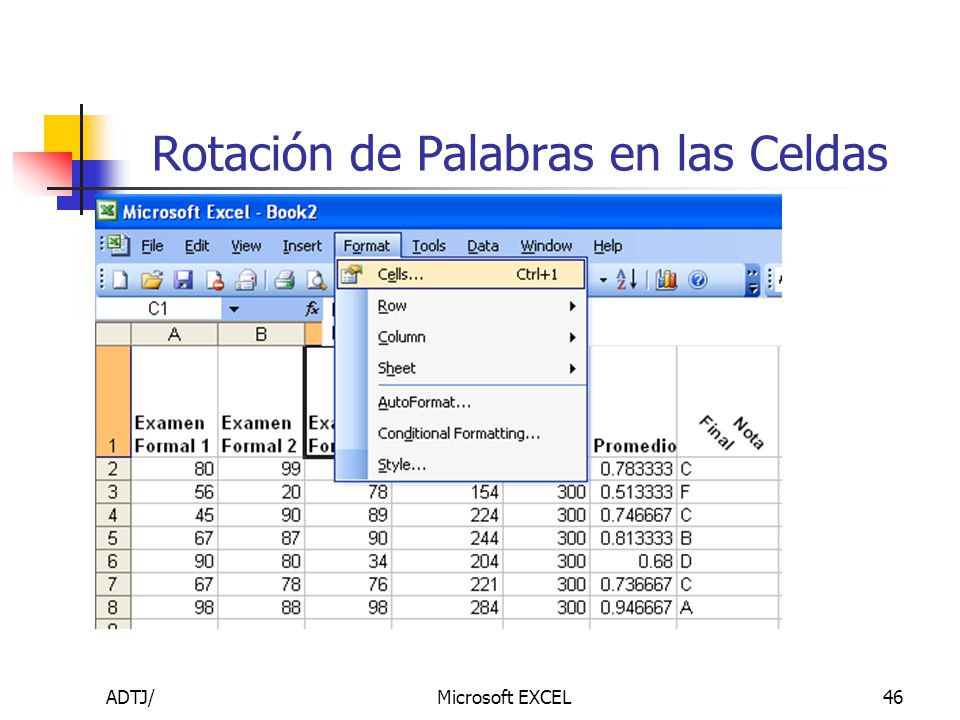This screenshot has height=720, width=960.
Task: Click the blue Help question mark icon
Action: pos(698,280)
